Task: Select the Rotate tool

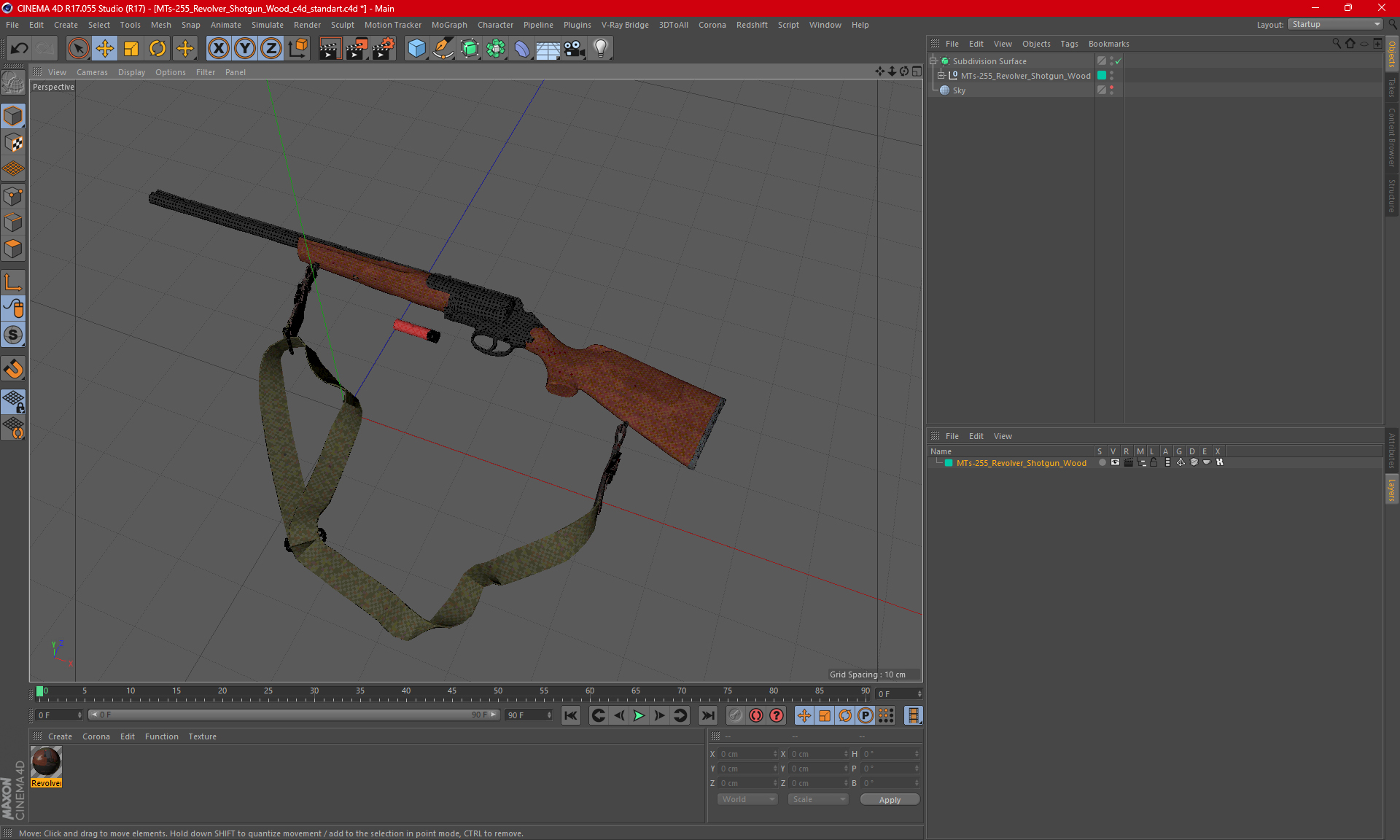Action: [x=157, y=49]
